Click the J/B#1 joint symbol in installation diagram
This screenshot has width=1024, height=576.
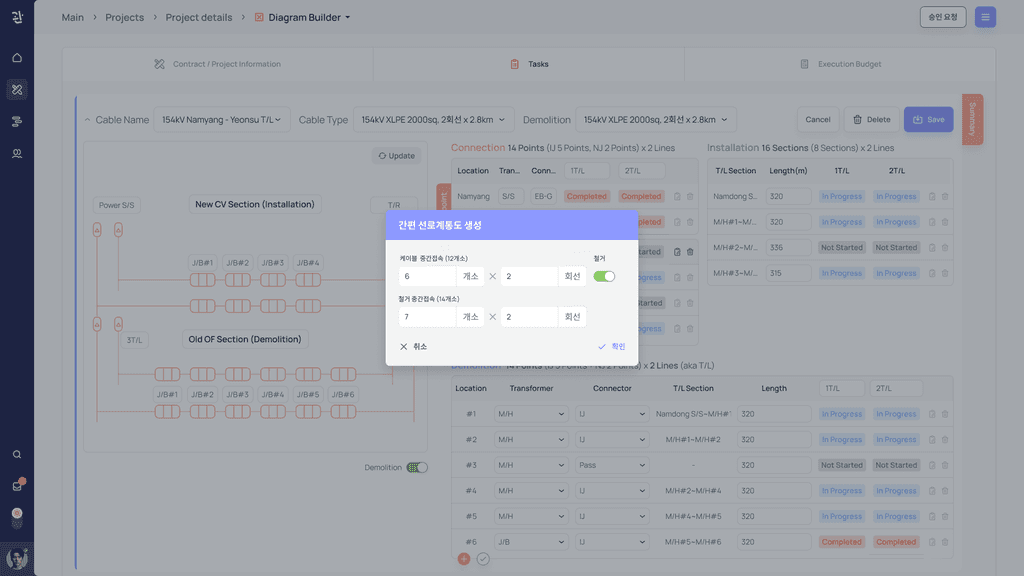[202, 280]
